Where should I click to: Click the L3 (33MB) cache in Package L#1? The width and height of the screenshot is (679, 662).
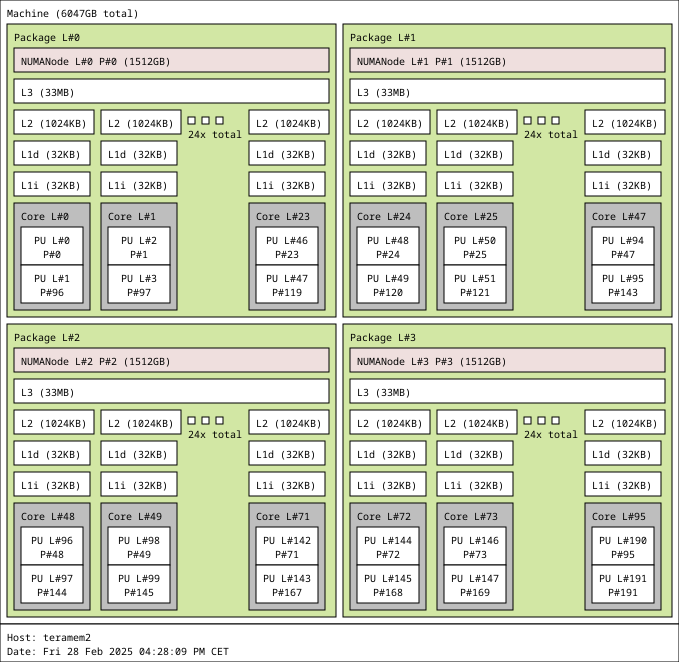pyautogui.click(x=507, y=92)
